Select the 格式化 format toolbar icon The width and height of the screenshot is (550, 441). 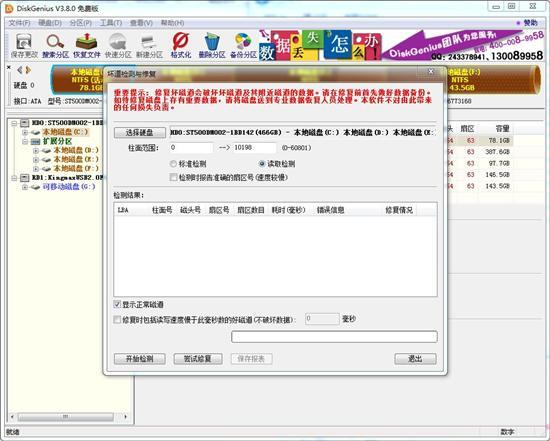point(181,46)
